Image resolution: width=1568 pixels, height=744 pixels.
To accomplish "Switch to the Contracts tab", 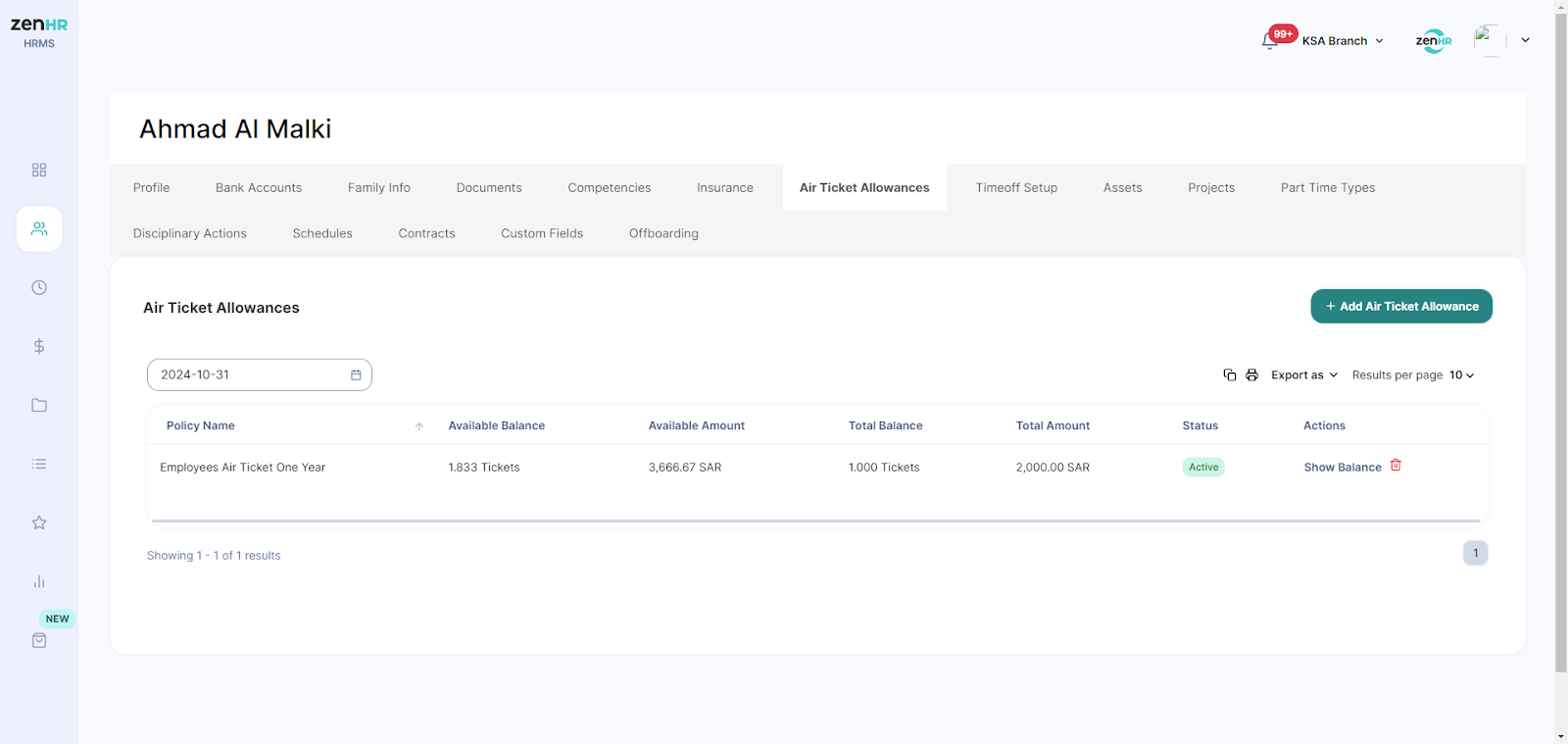I will tap(427, 233).
